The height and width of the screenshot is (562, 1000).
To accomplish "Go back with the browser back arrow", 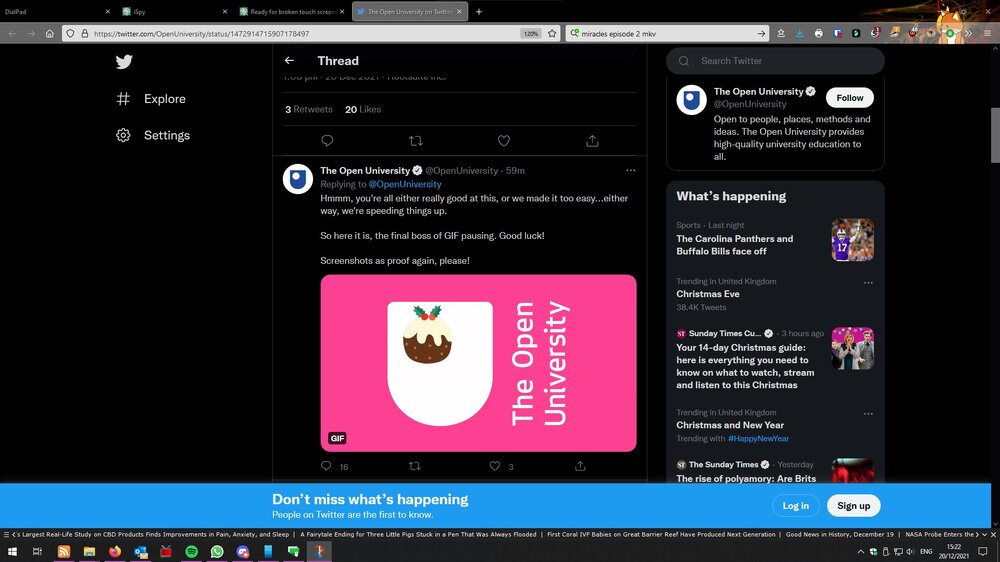I will coord(12,33).
